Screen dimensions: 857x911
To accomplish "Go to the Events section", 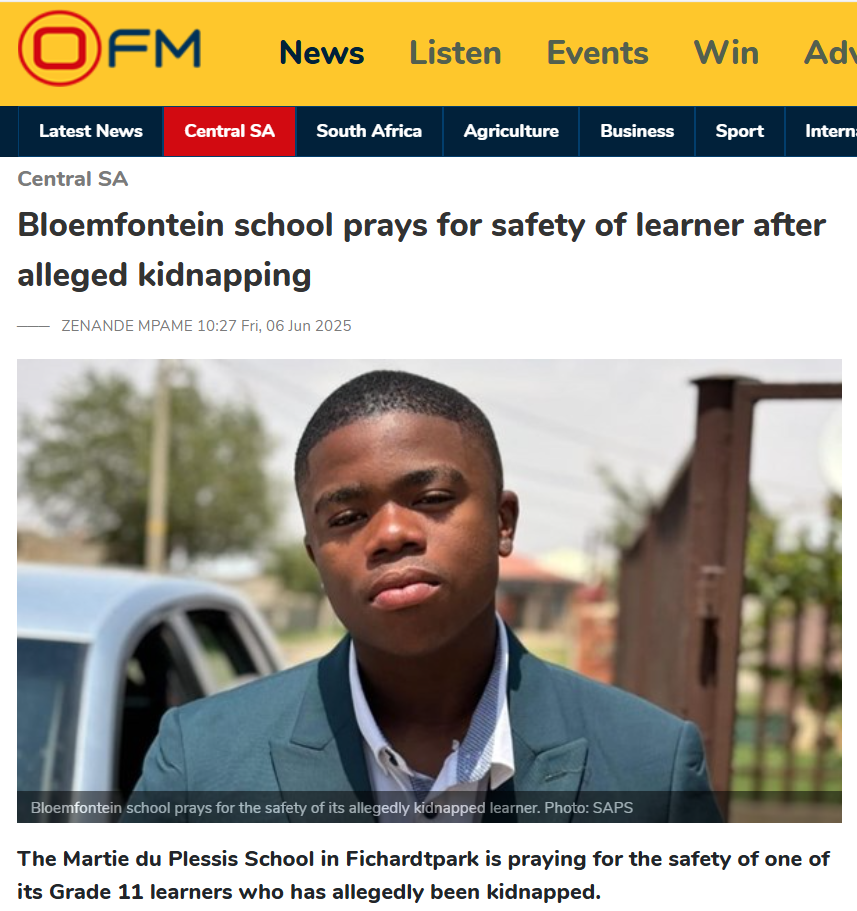I will (597, 53).
